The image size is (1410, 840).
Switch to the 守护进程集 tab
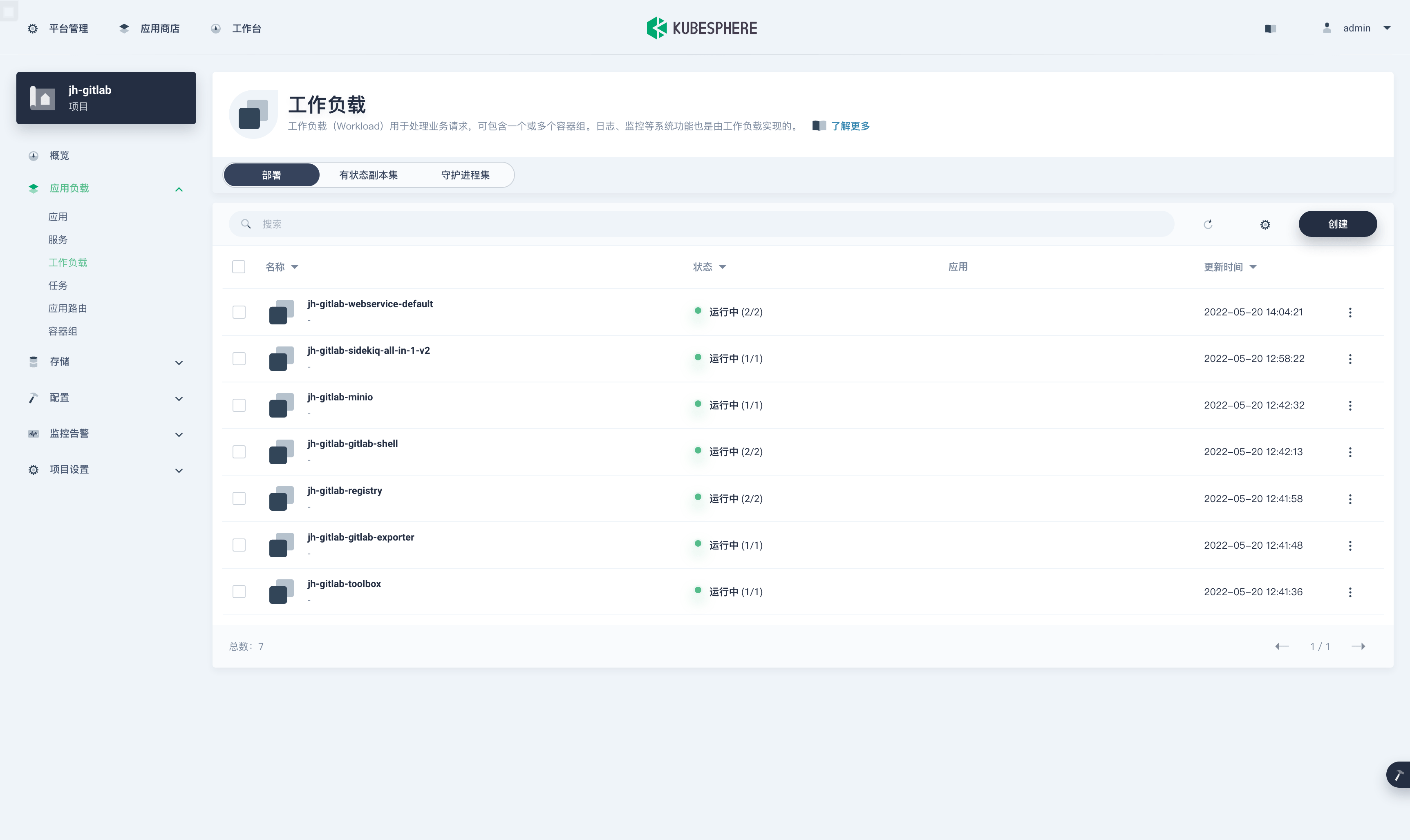click(x=465, y=175)
